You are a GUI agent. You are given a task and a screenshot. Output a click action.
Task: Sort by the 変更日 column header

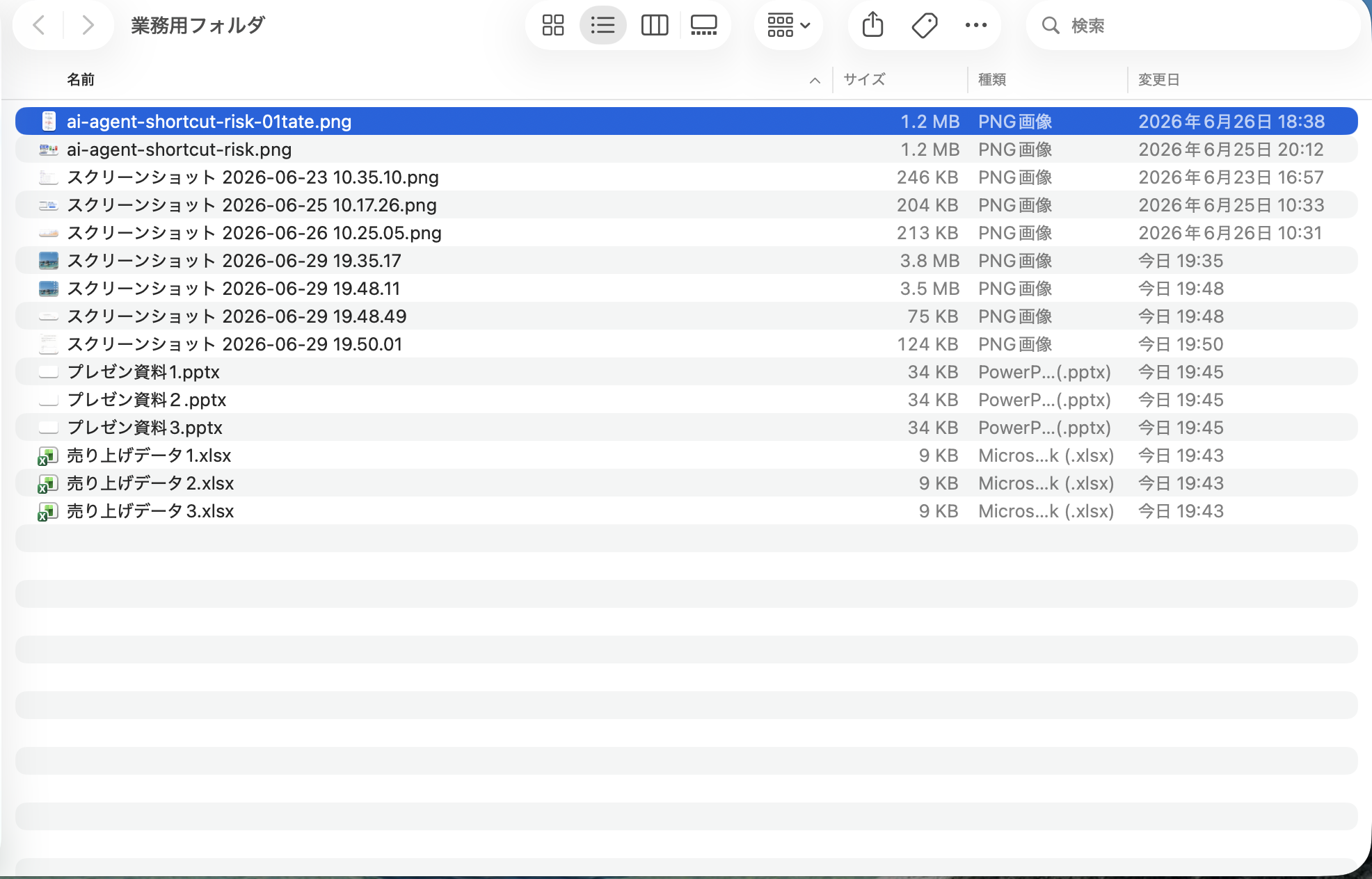1158,80
